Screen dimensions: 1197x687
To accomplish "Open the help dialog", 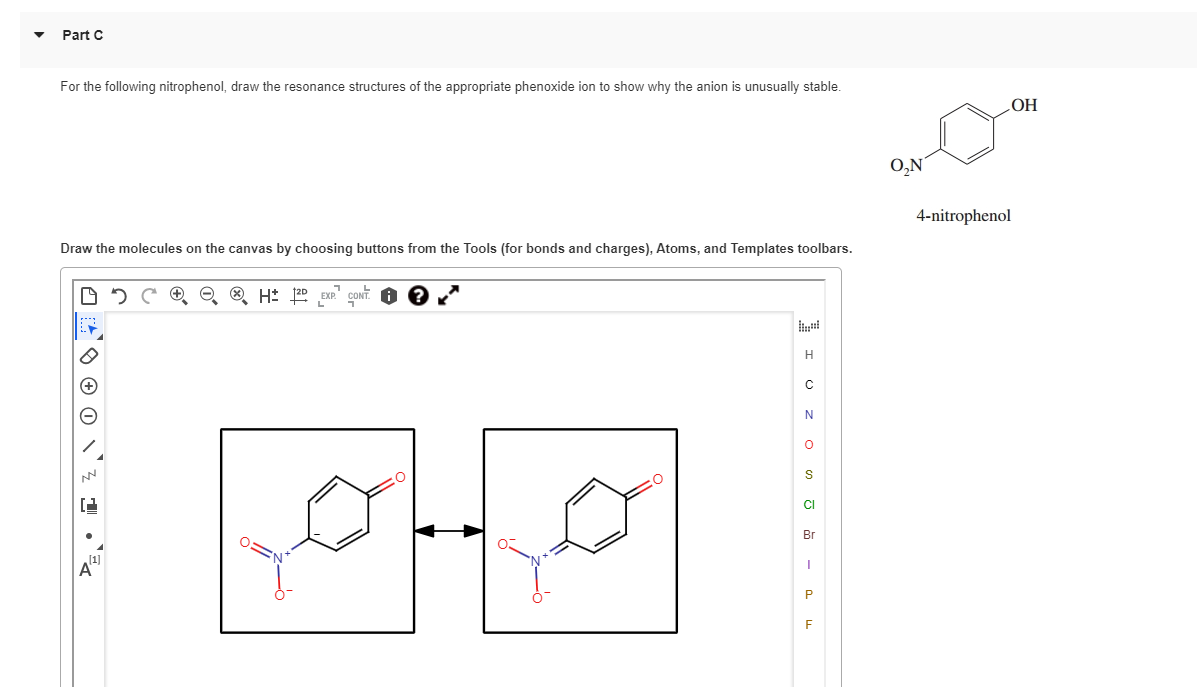I will (418, 295).
